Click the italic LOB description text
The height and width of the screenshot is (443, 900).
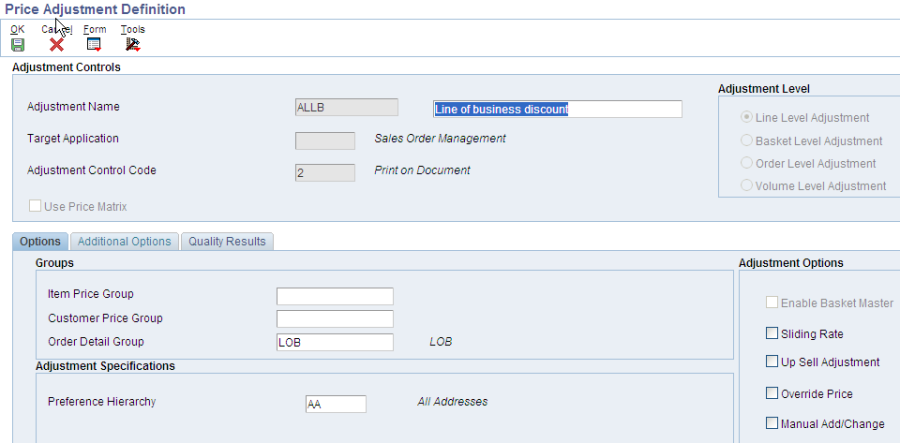tap(441, 342)
